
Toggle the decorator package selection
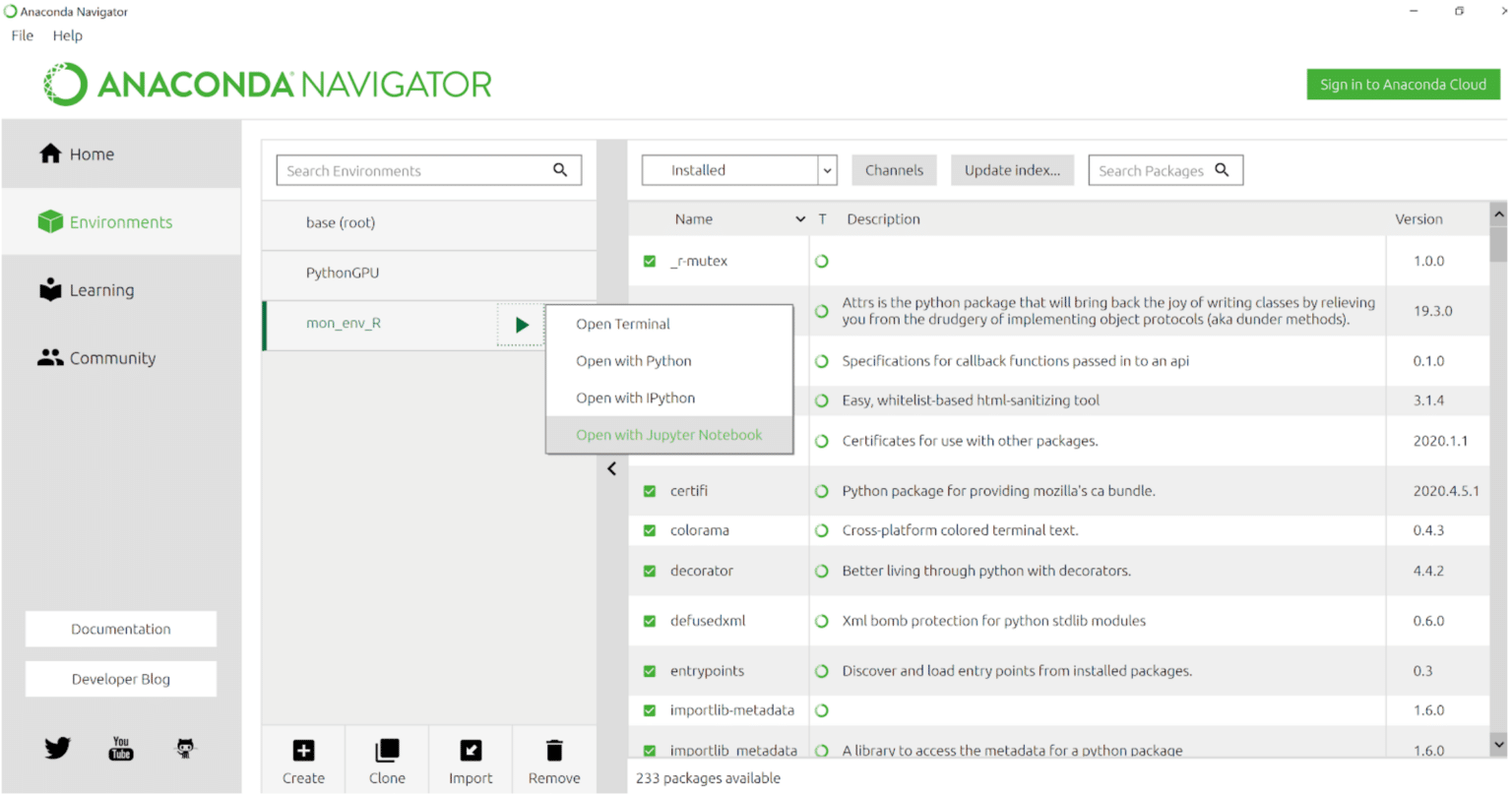point(649,571)
